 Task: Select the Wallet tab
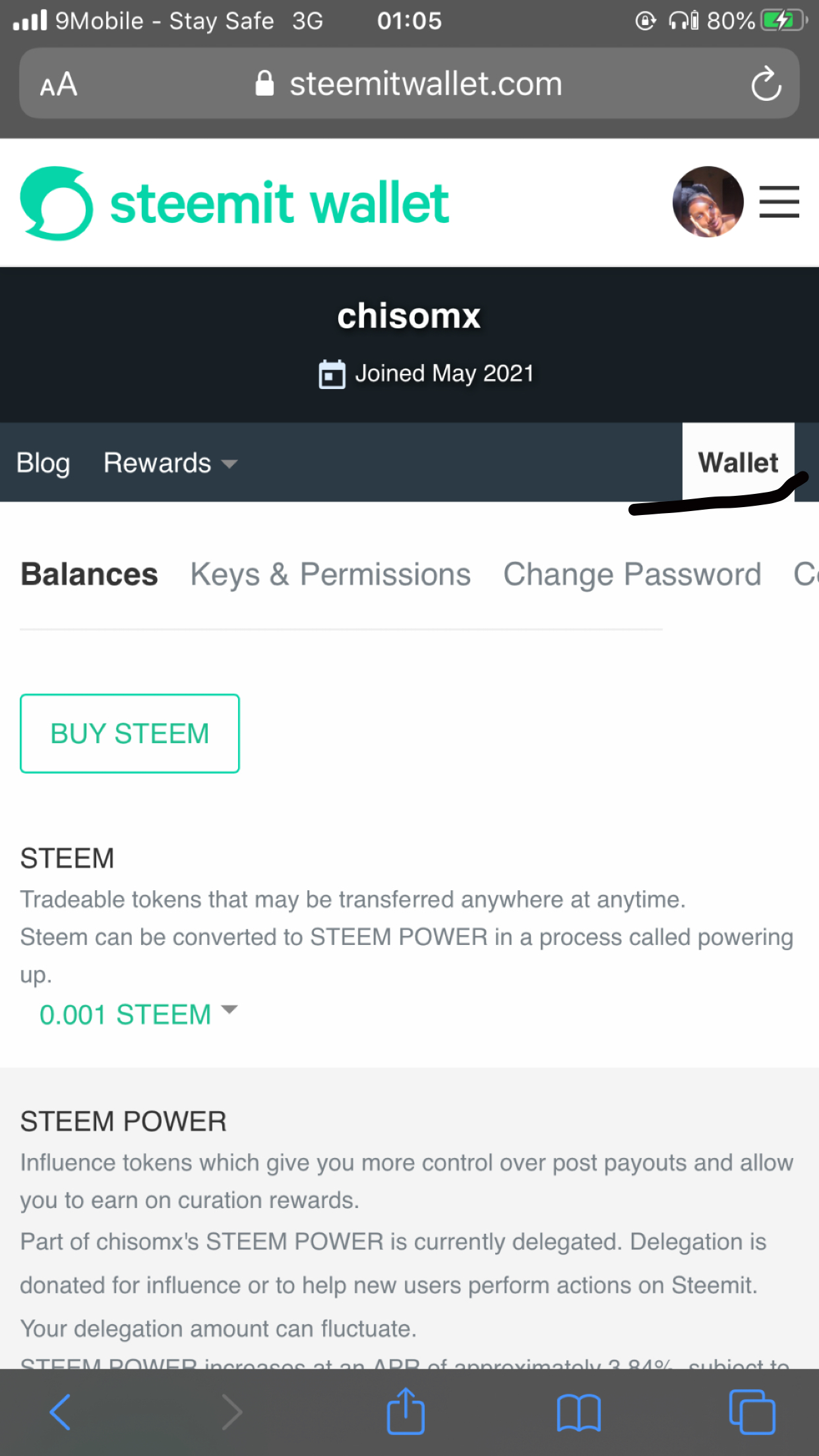[x=738, y=462]
